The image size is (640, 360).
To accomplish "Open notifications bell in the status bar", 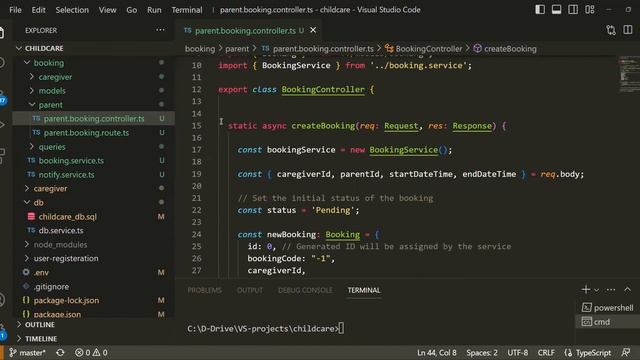I will click(x=626, y=353).
